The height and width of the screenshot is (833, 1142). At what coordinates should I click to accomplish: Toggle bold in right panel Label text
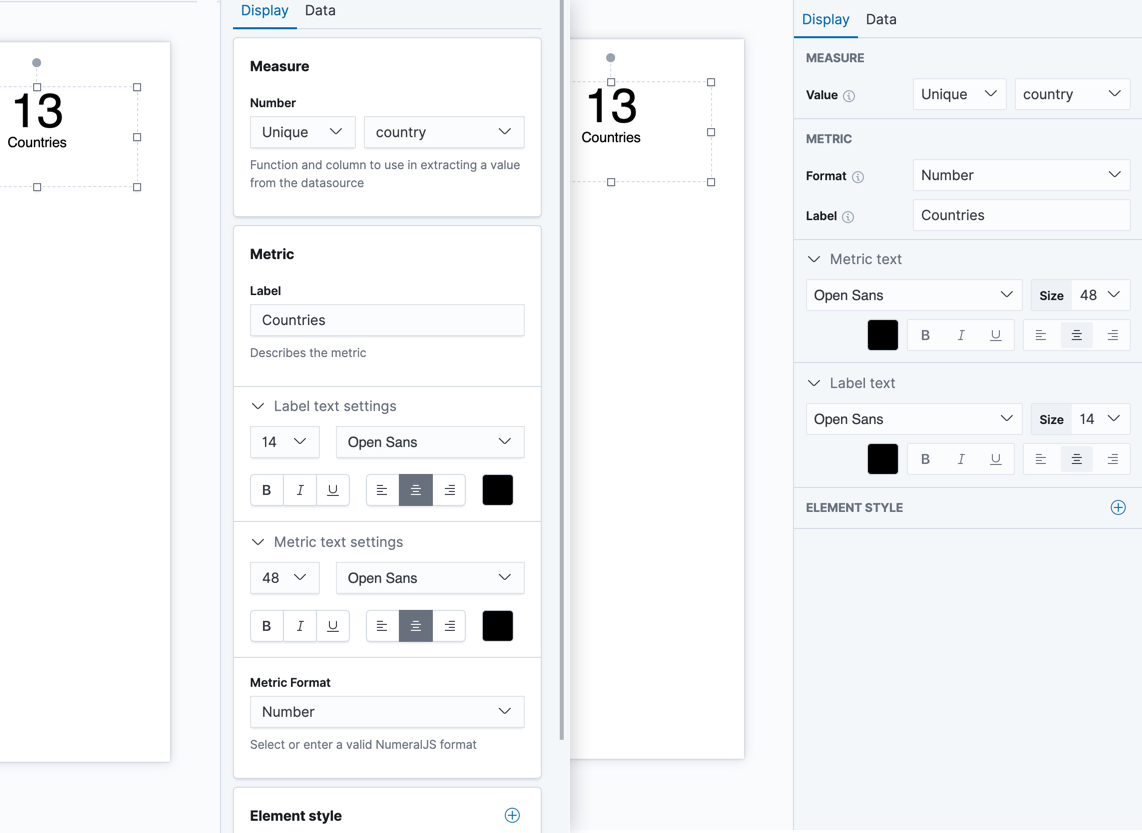[925, 459]
